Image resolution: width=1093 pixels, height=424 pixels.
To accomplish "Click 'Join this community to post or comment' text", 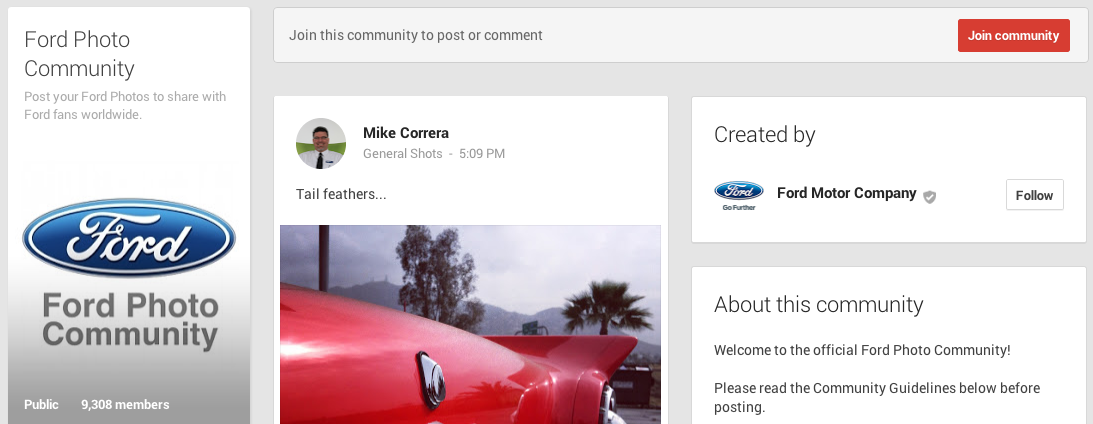I will coord(415,35).
